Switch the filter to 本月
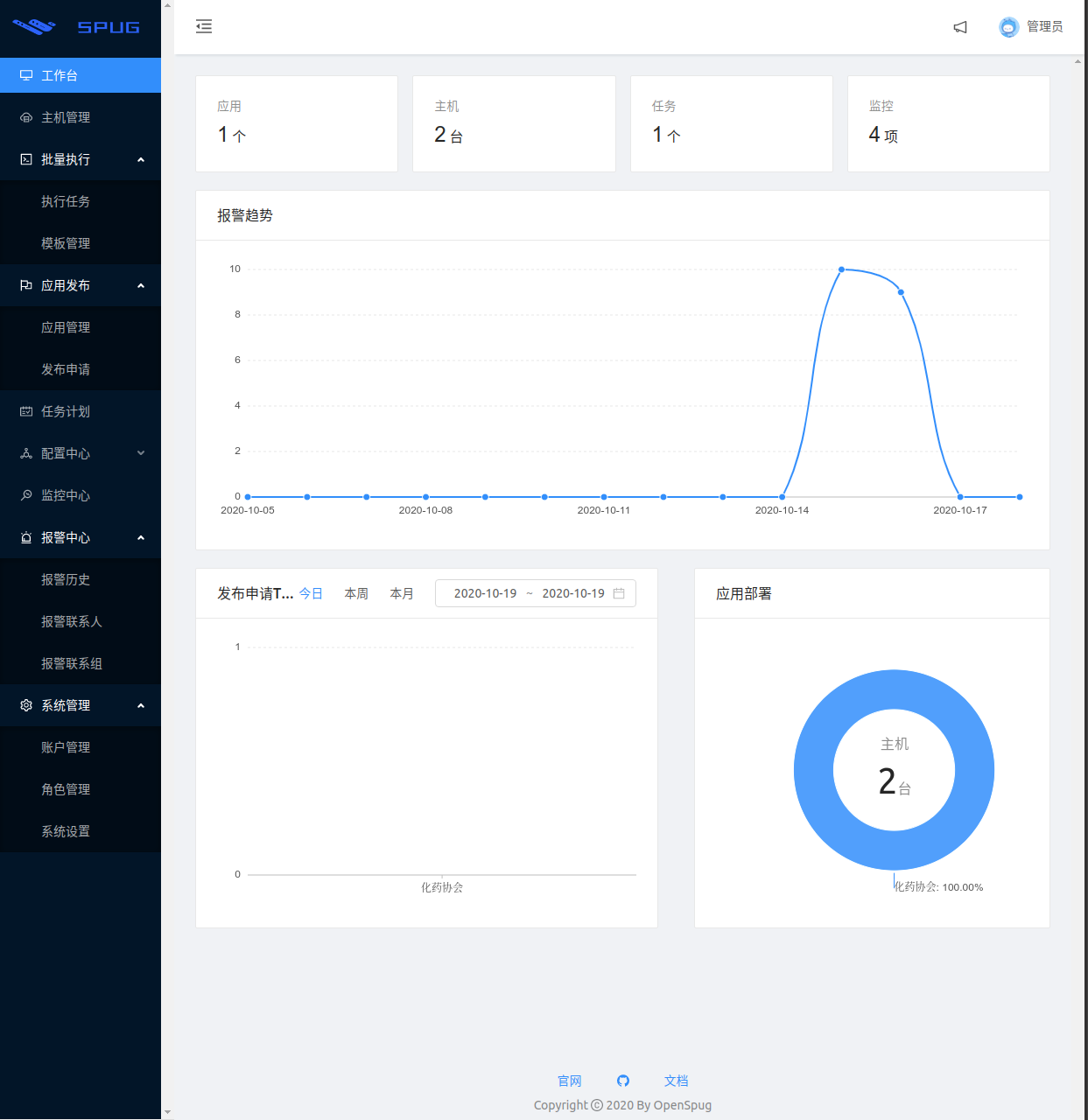The width and height of the screenshot is (1088, 1120). pos(402,593)
